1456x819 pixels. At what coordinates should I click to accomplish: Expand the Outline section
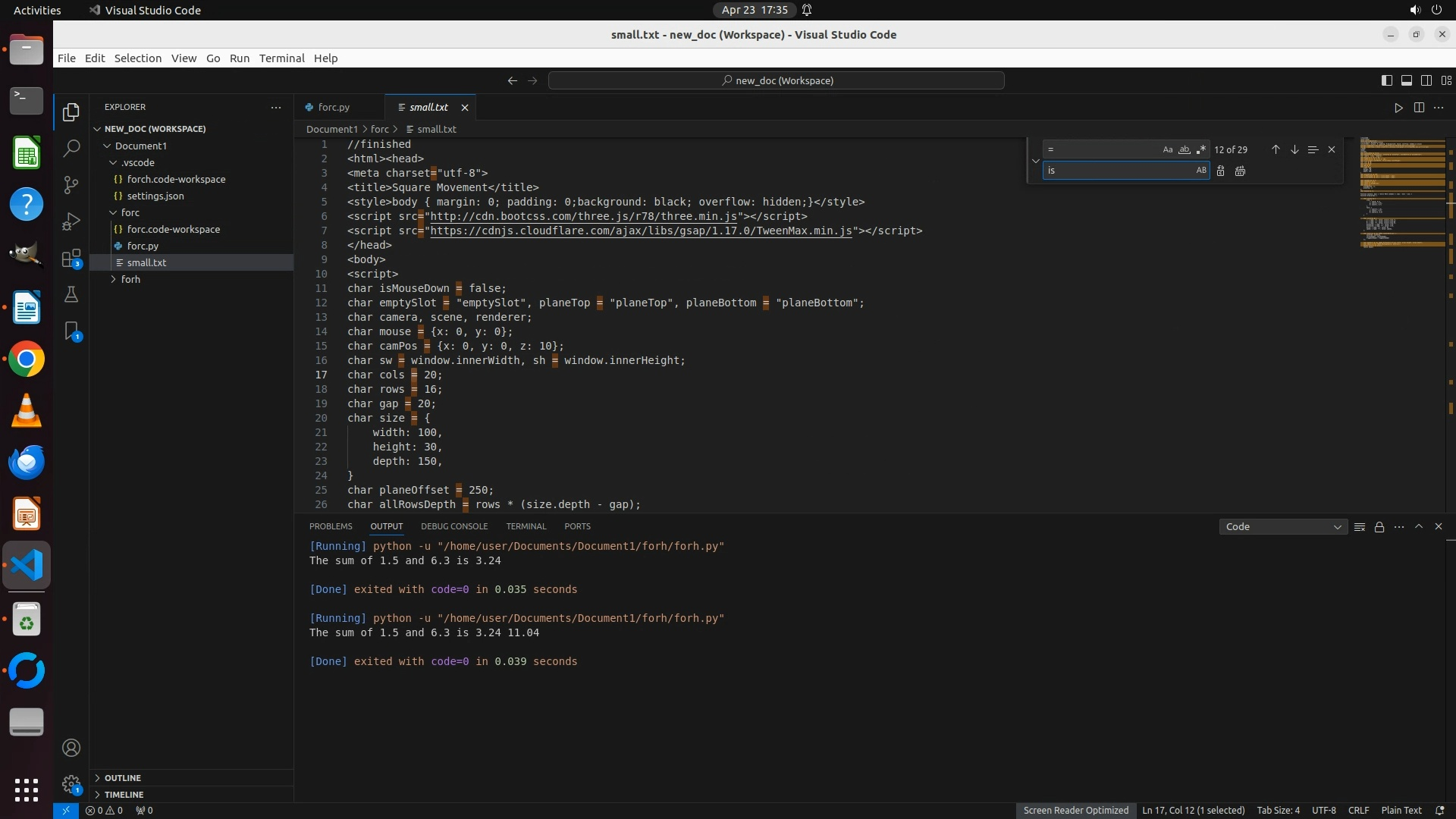[123, 778]
